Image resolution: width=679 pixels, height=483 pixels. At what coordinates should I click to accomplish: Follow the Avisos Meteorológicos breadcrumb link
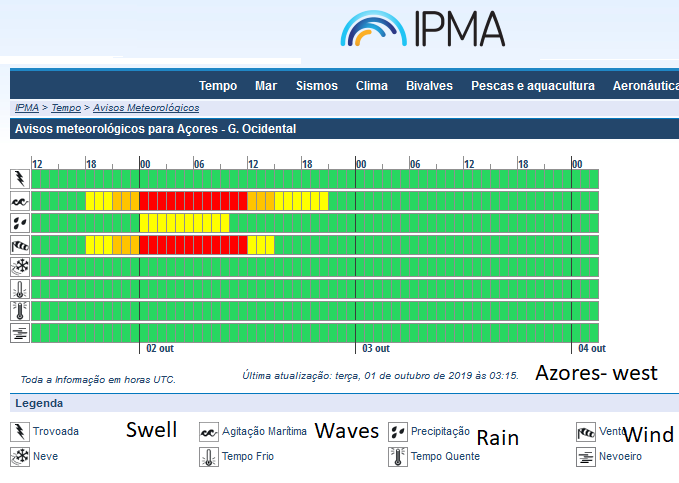[x=146, y=108]
